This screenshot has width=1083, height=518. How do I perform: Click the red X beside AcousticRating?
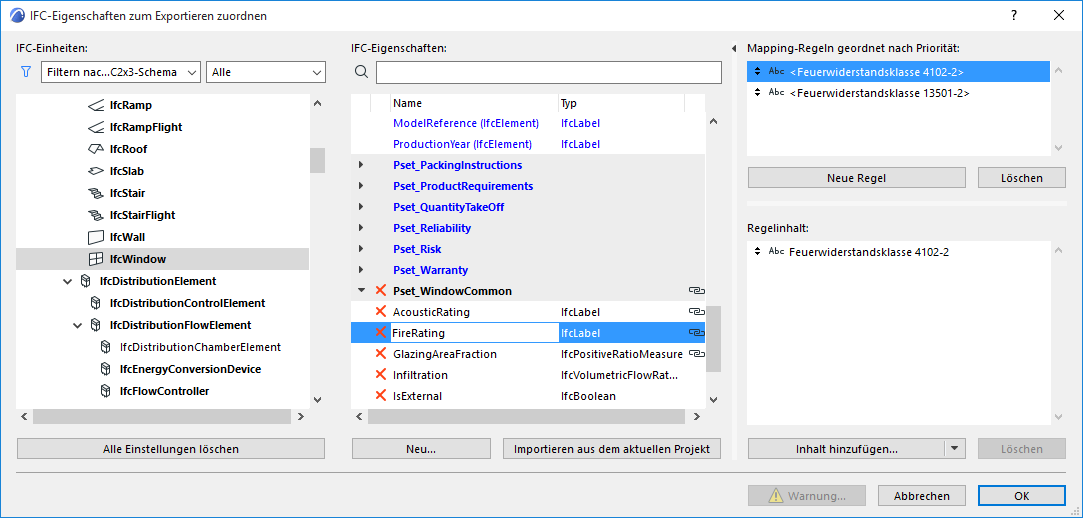coord(380,312)
